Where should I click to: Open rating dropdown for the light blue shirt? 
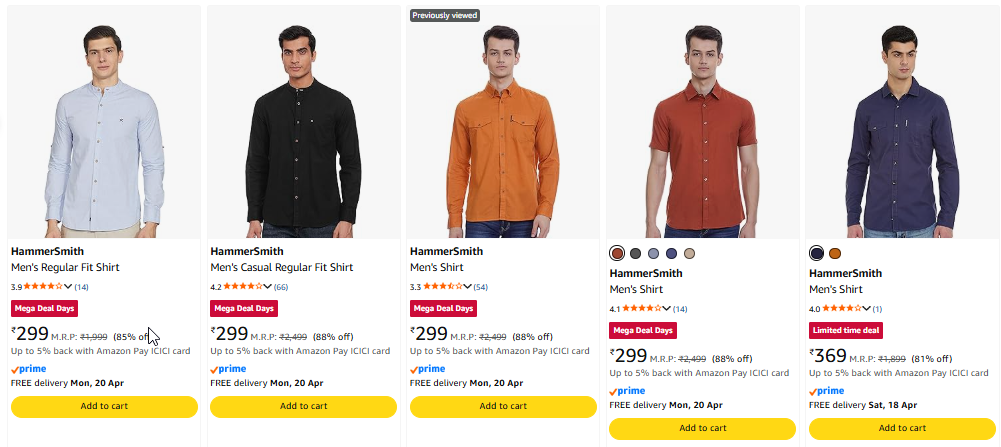[69, 287]
